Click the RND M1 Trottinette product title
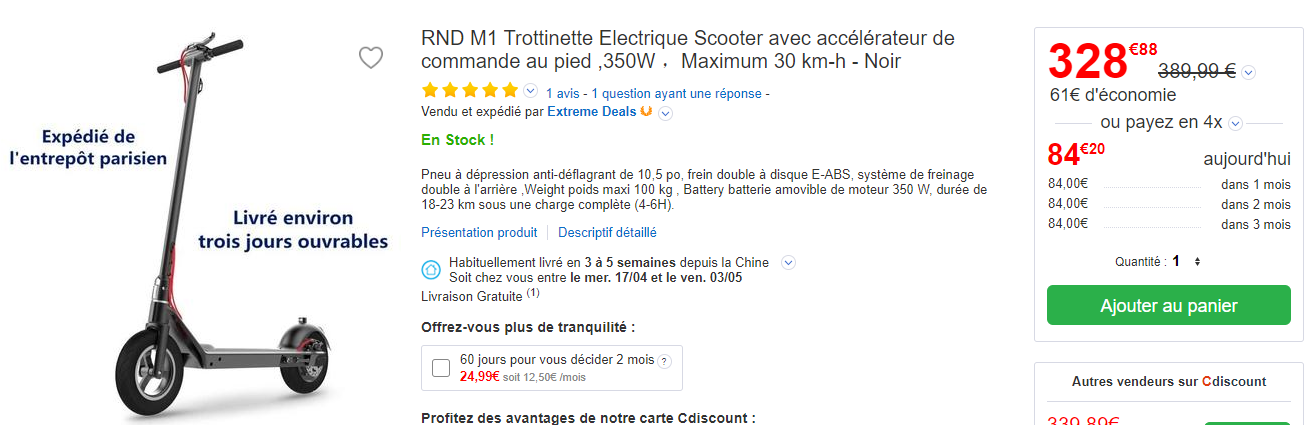 688,50
